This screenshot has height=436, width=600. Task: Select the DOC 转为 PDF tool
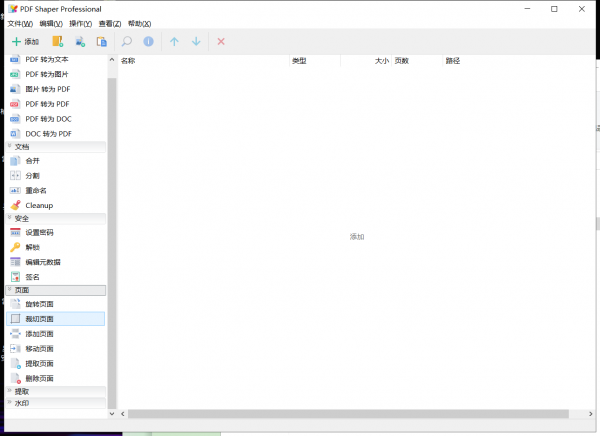56,134
